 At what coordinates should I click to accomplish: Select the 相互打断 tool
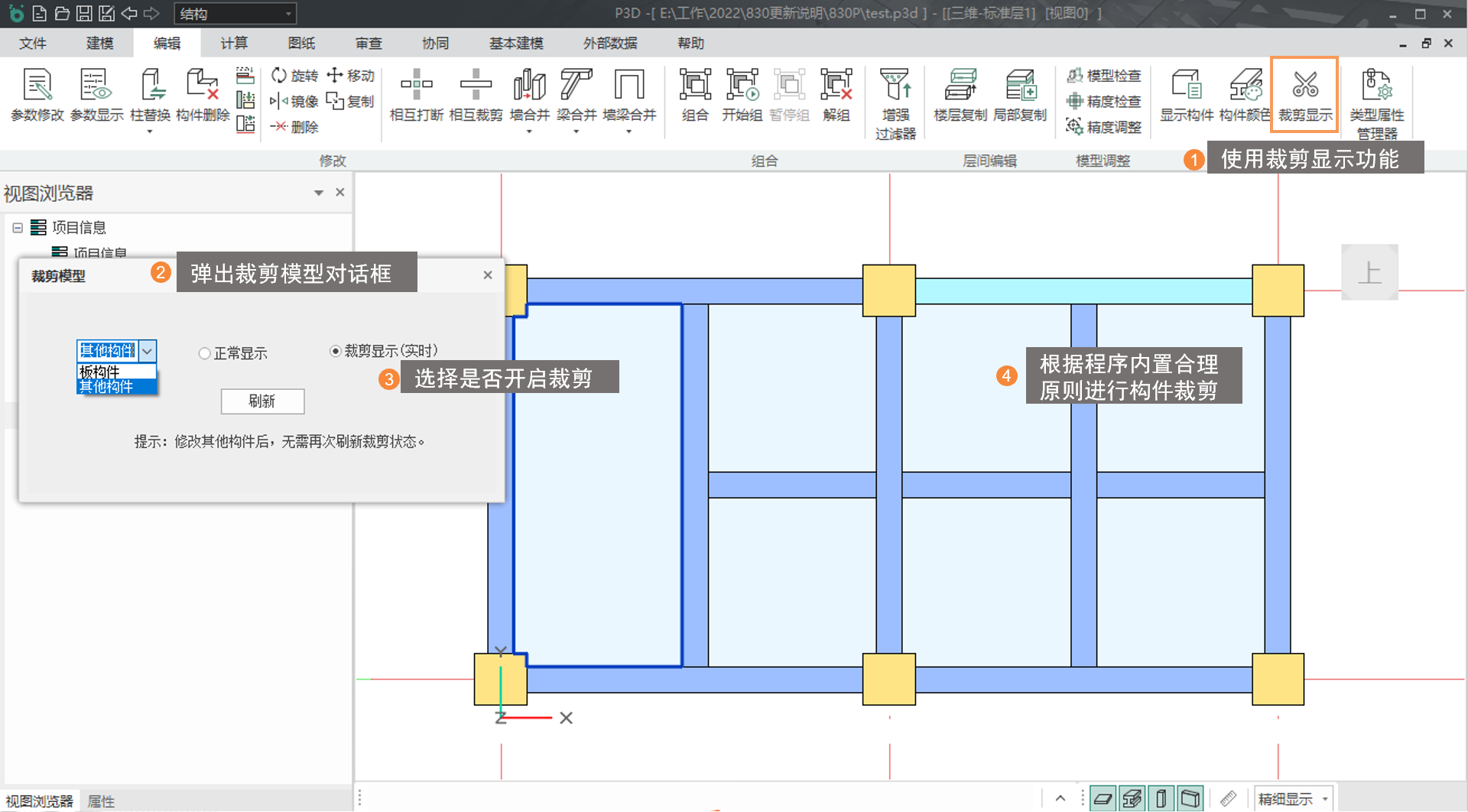(x=416, y=95)
